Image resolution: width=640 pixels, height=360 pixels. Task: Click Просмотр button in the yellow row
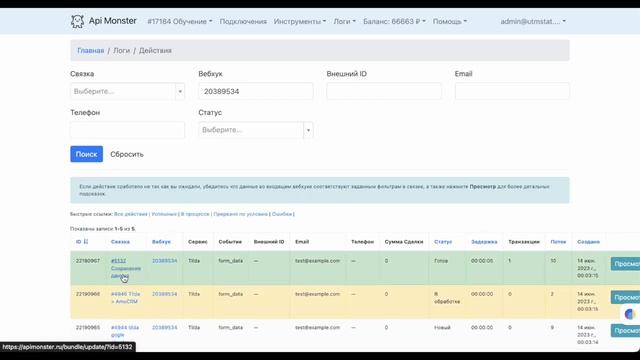point(625,298)
